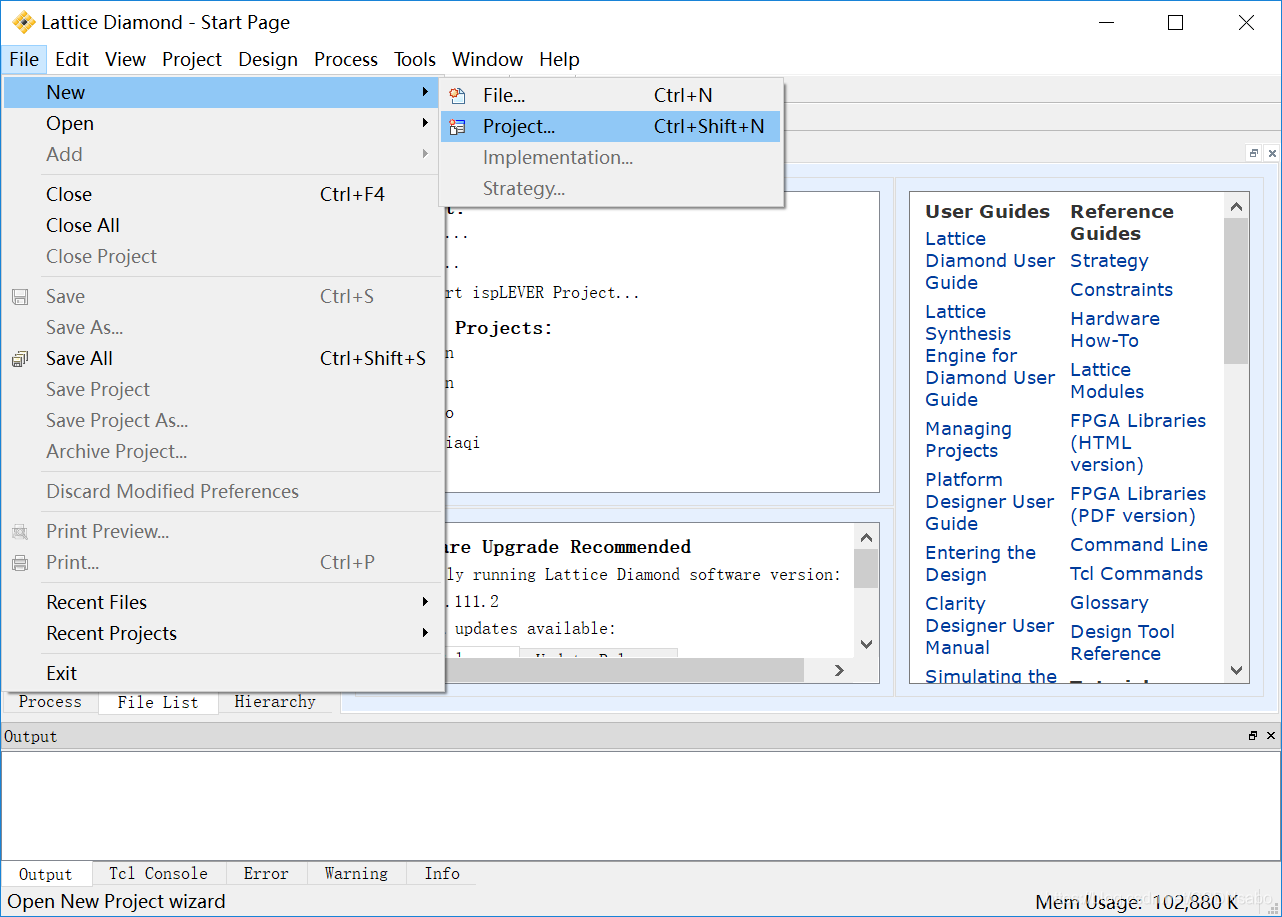Switch to the Info tab

442,874
